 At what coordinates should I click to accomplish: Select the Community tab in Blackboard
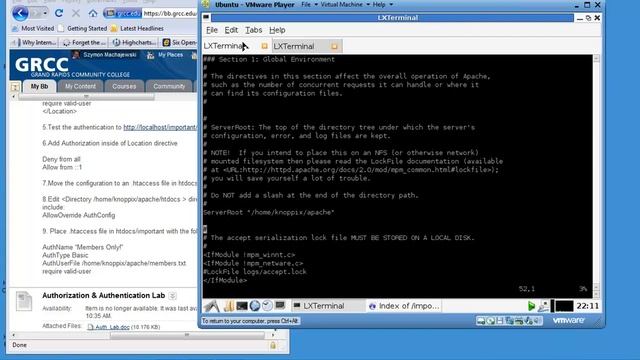[169, 86]
